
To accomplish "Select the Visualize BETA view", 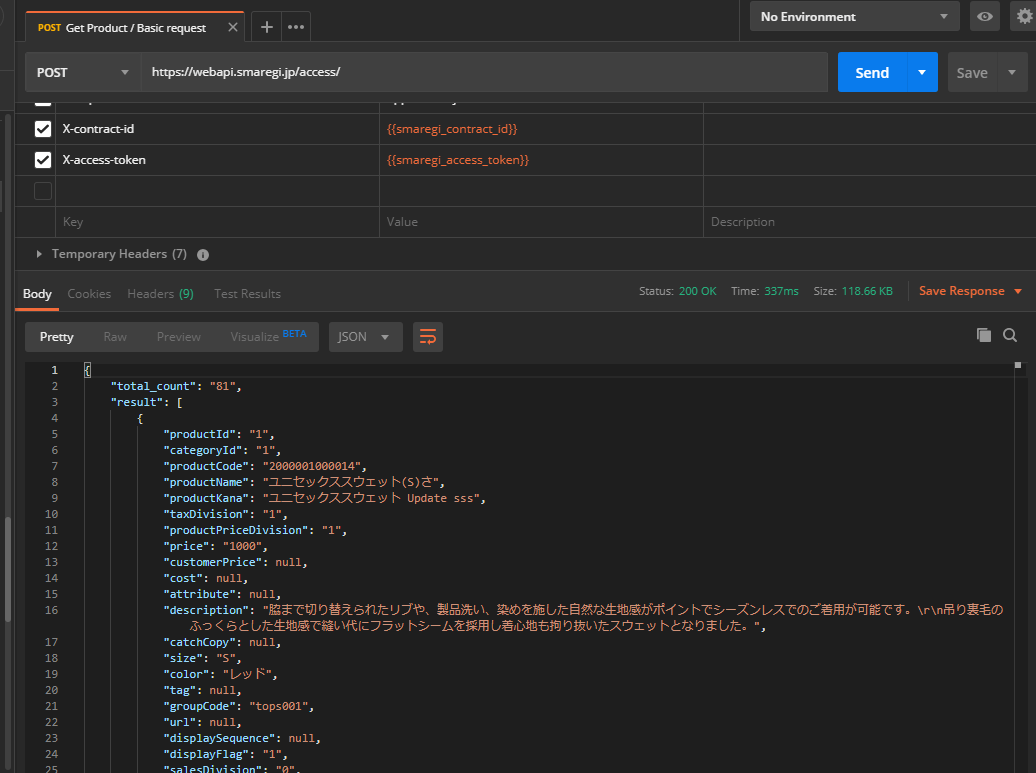I will click(268, 336).
